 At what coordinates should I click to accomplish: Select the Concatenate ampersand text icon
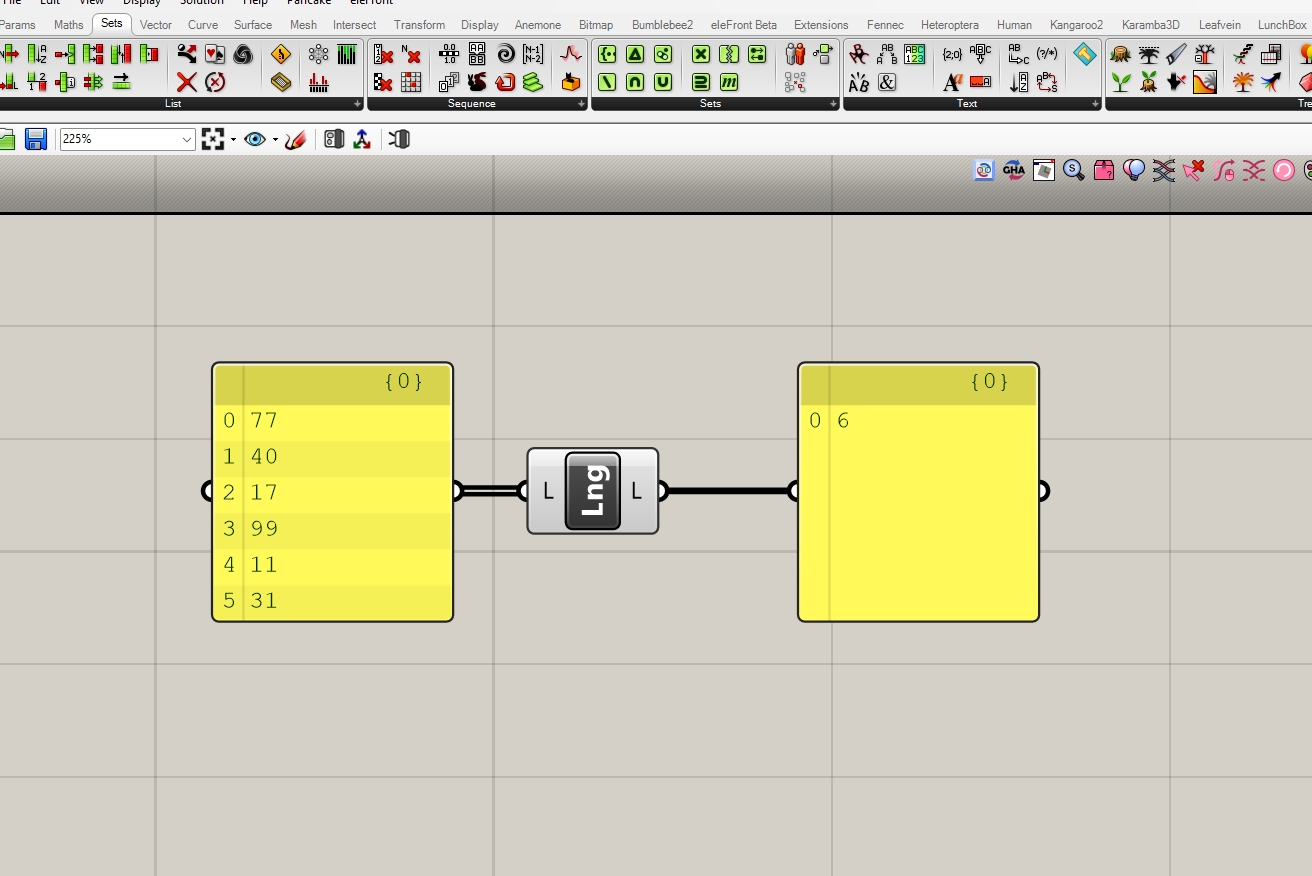pyautogui.click(x=887, y=82)
